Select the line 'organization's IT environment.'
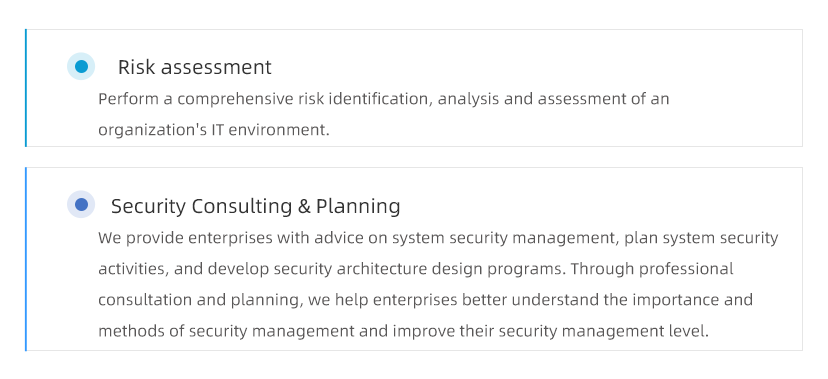 click(x=214, y=130)
